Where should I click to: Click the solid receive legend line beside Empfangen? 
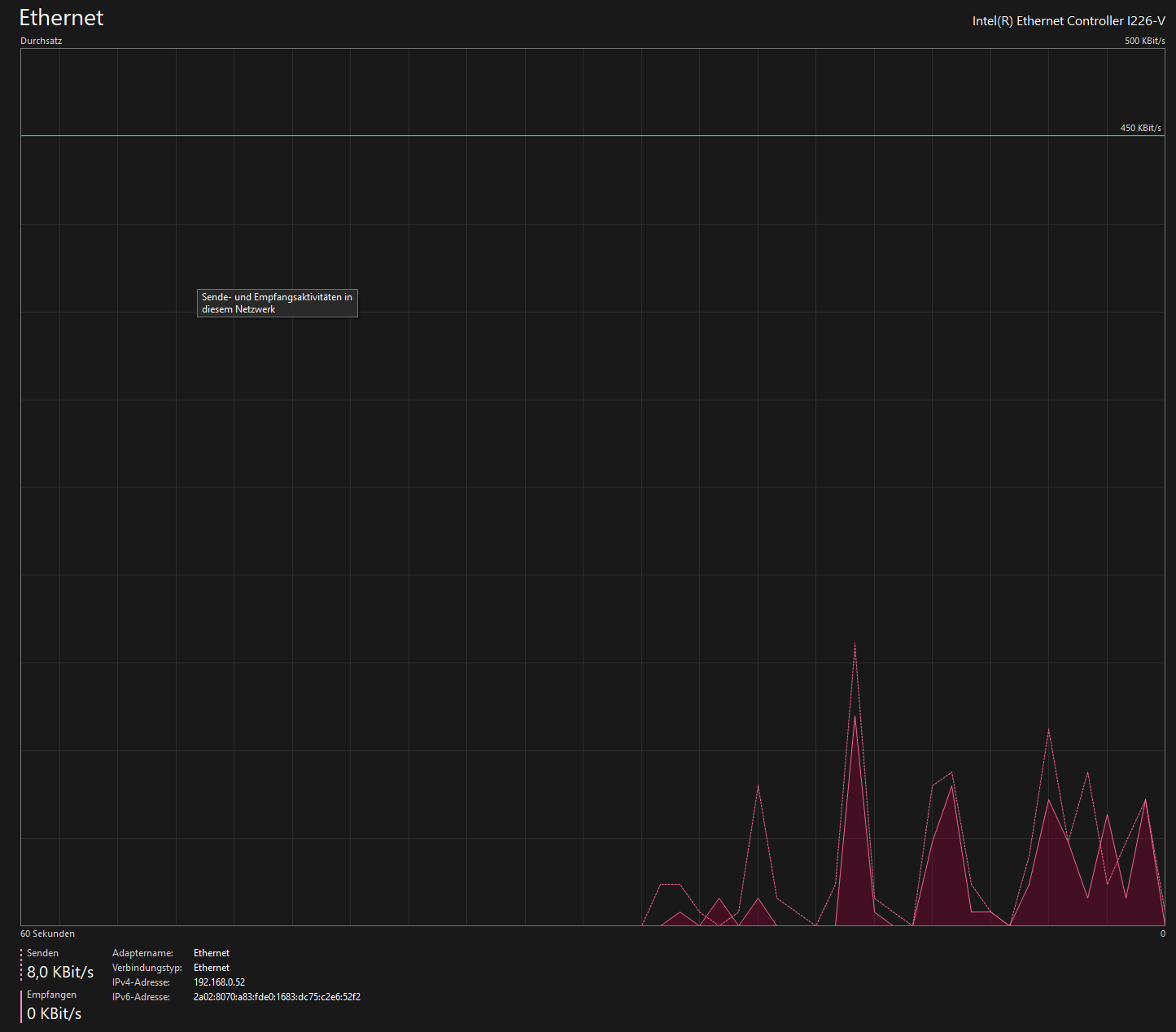21,1006
